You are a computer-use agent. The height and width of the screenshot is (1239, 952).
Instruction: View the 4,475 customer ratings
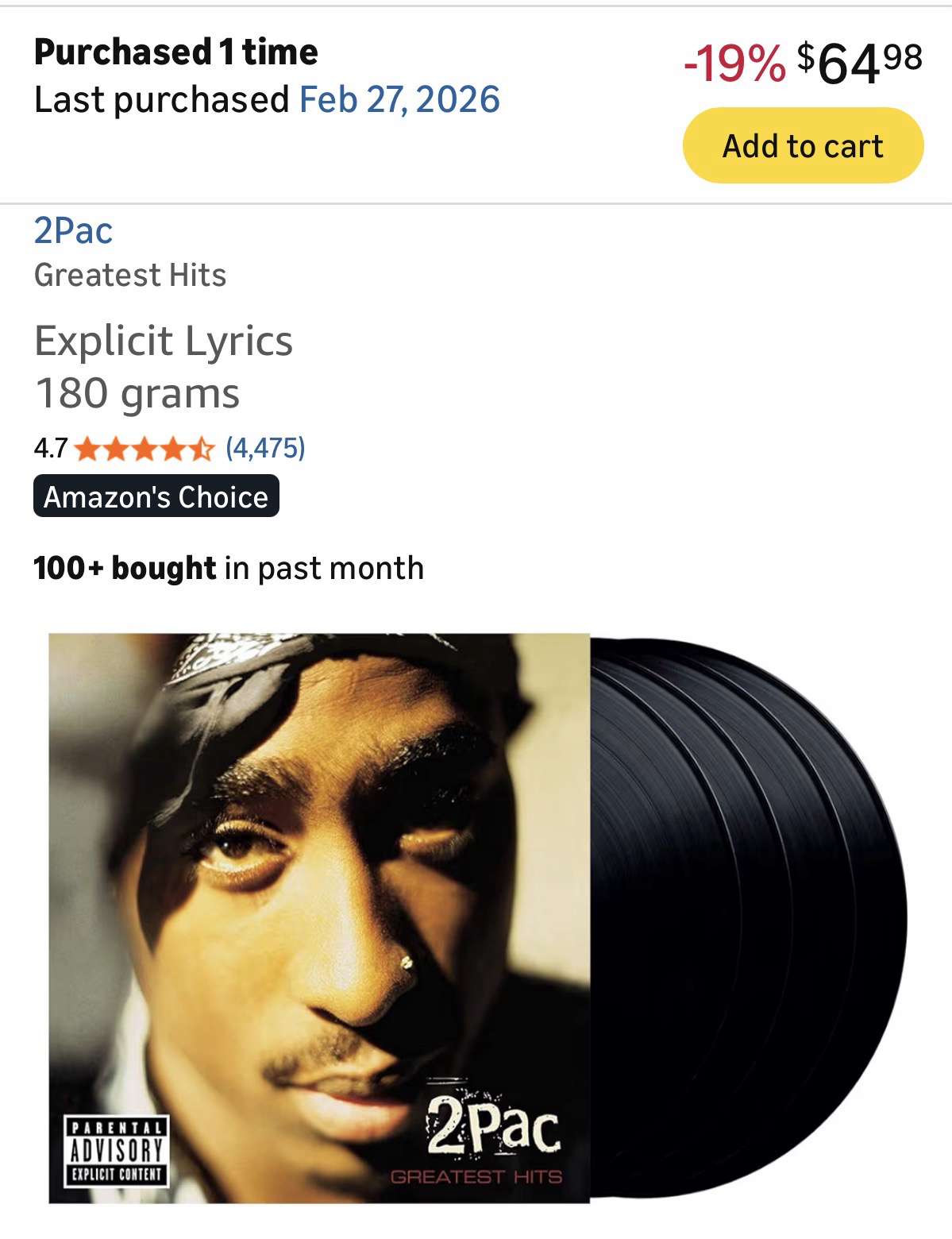(265, 449)
